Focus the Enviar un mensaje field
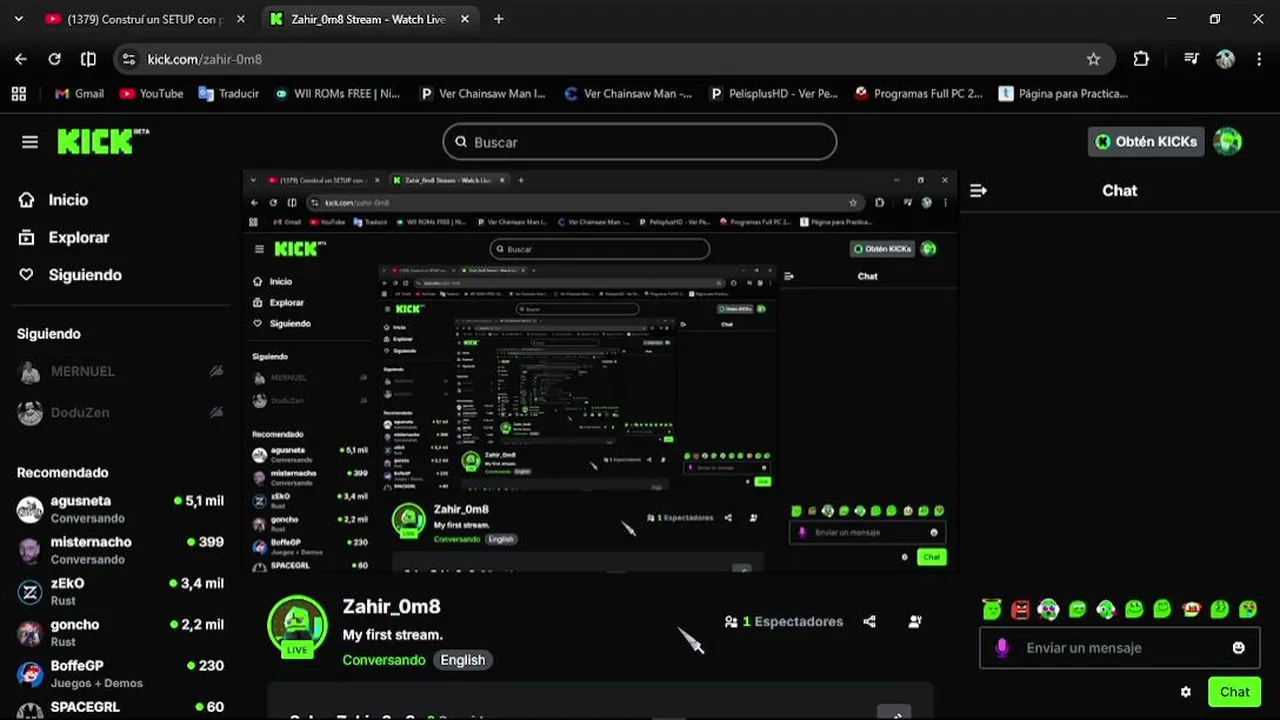The height and width of the screenshot is (720, 1280). click(x=1119, y=648)
